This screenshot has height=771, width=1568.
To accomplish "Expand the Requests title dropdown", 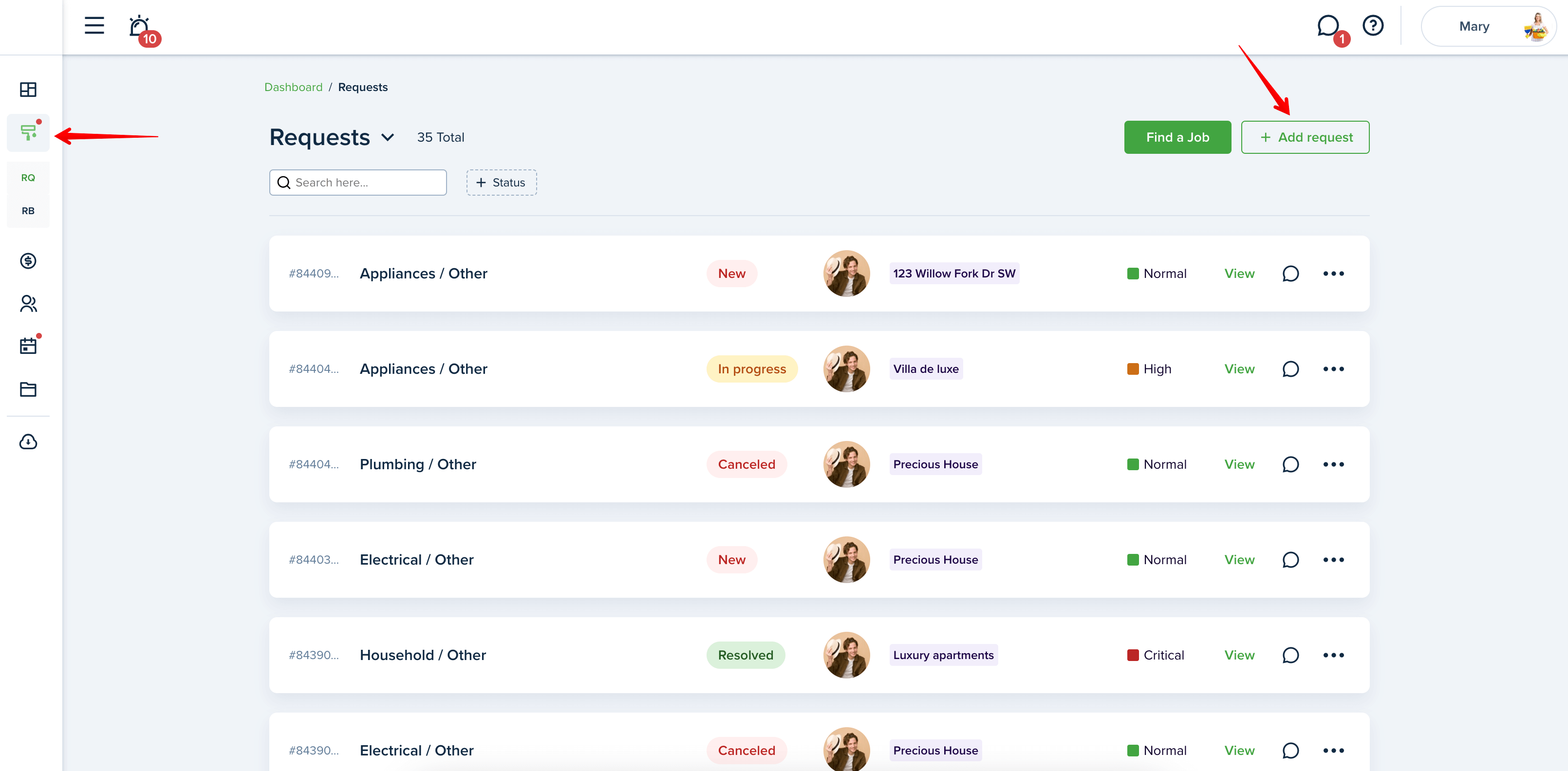I will coord(388,138).
